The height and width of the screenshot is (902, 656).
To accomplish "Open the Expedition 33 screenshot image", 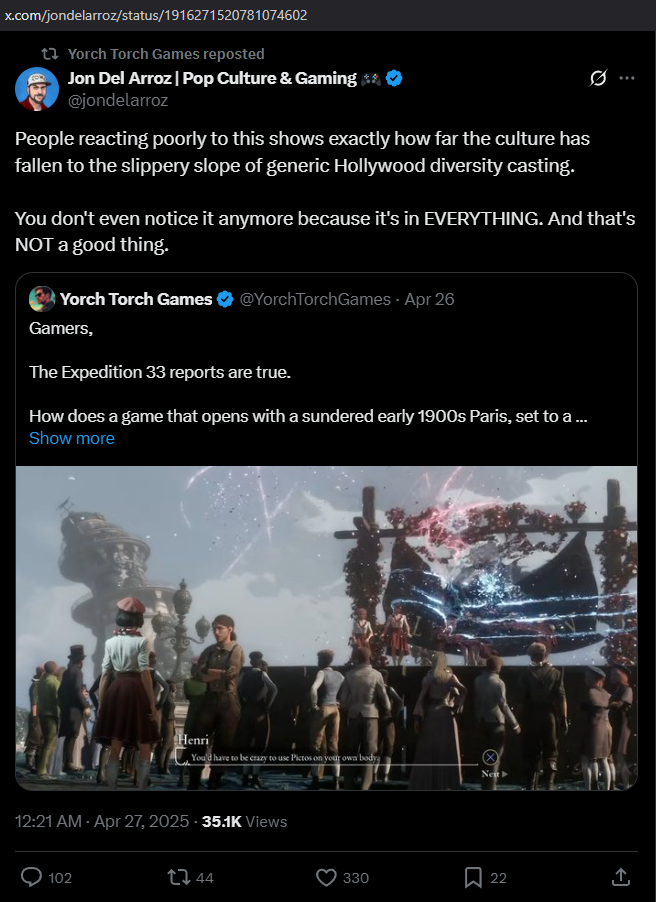I will [x=326, y=628].
